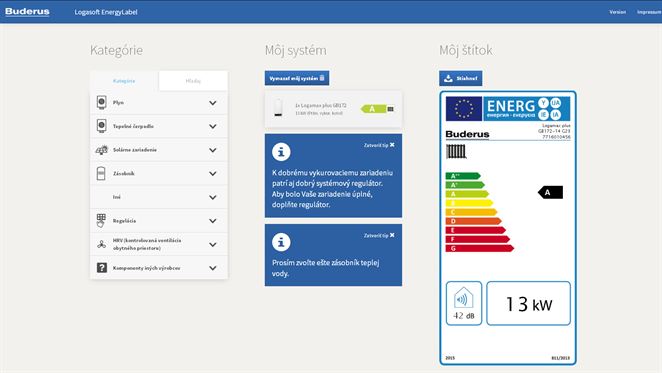Close the regulator tip with Zatvoriť tip
Screen dimensions: 662x373
(x=379, y=145)
